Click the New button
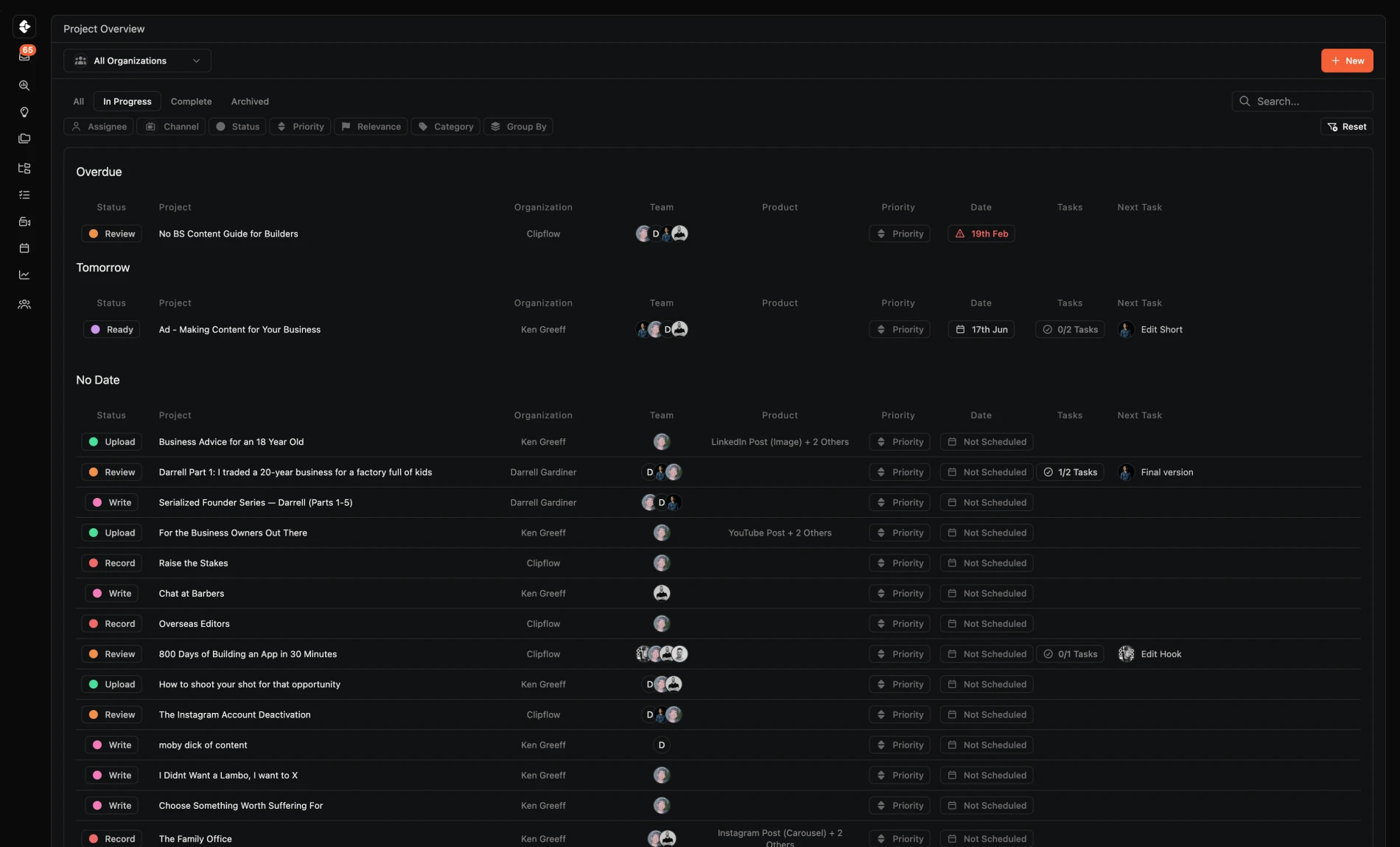 pos(1347,60)
